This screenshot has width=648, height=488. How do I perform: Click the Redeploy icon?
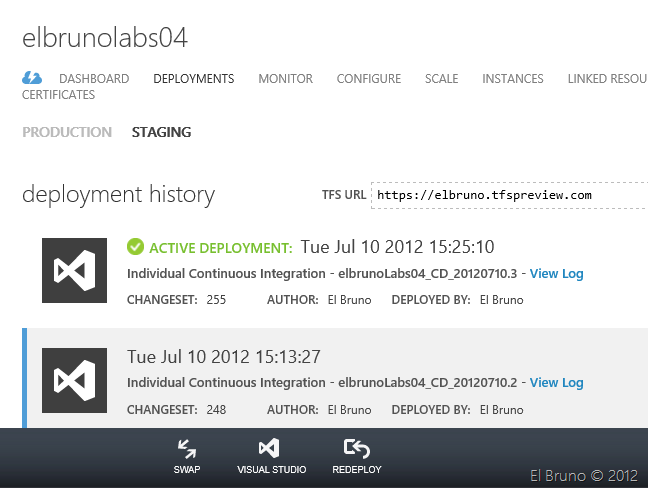point(356,449)
